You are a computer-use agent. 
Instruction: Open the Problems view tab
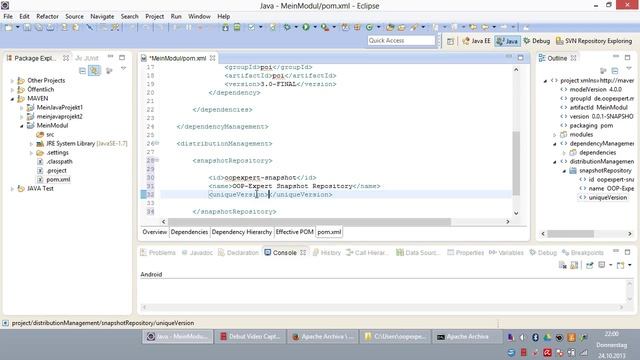pyautogui.click(x=158, y=253)
